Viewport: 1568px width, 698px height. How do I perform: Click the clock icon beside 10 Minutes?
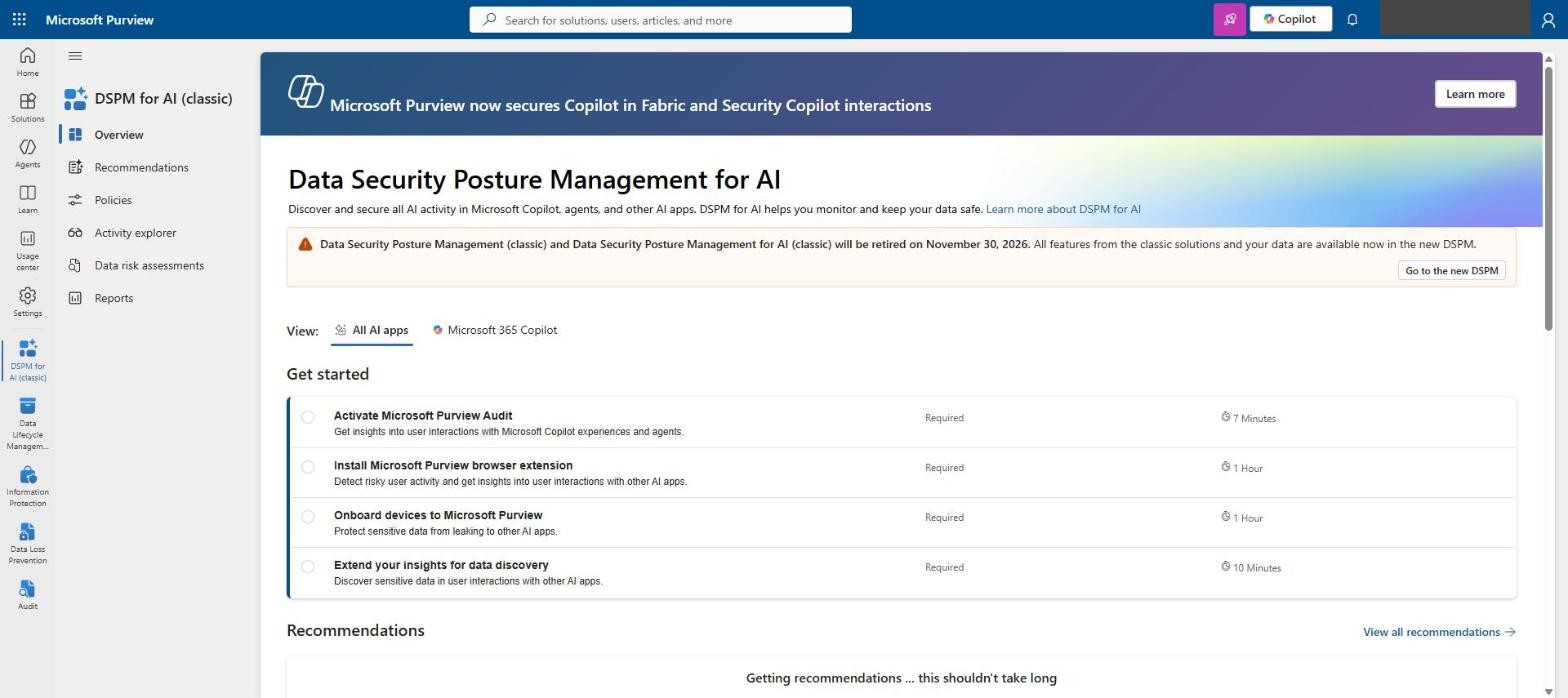point(1225,567)
